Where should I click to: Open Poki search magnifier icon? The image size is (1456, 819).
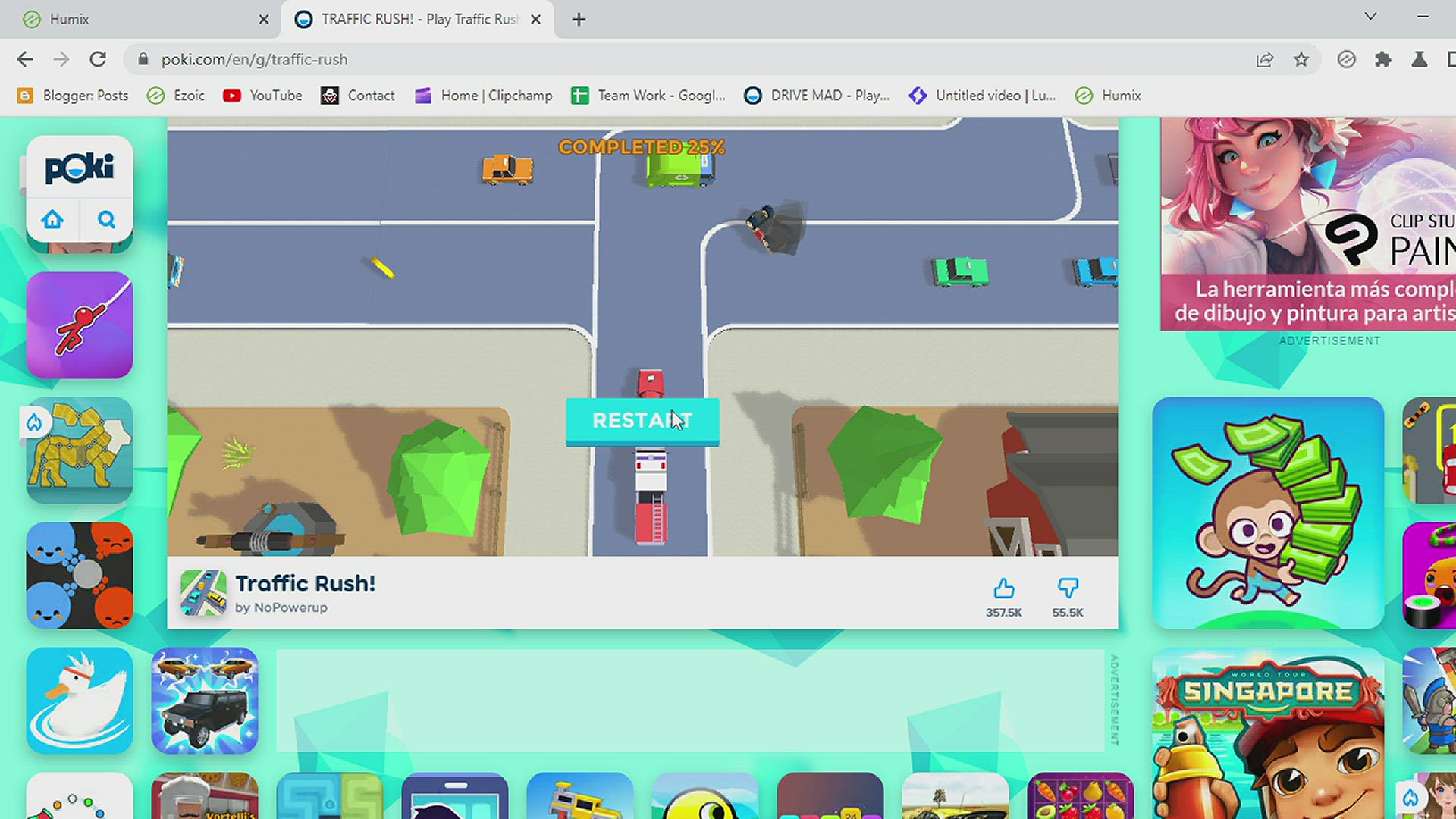pos(107,220)
